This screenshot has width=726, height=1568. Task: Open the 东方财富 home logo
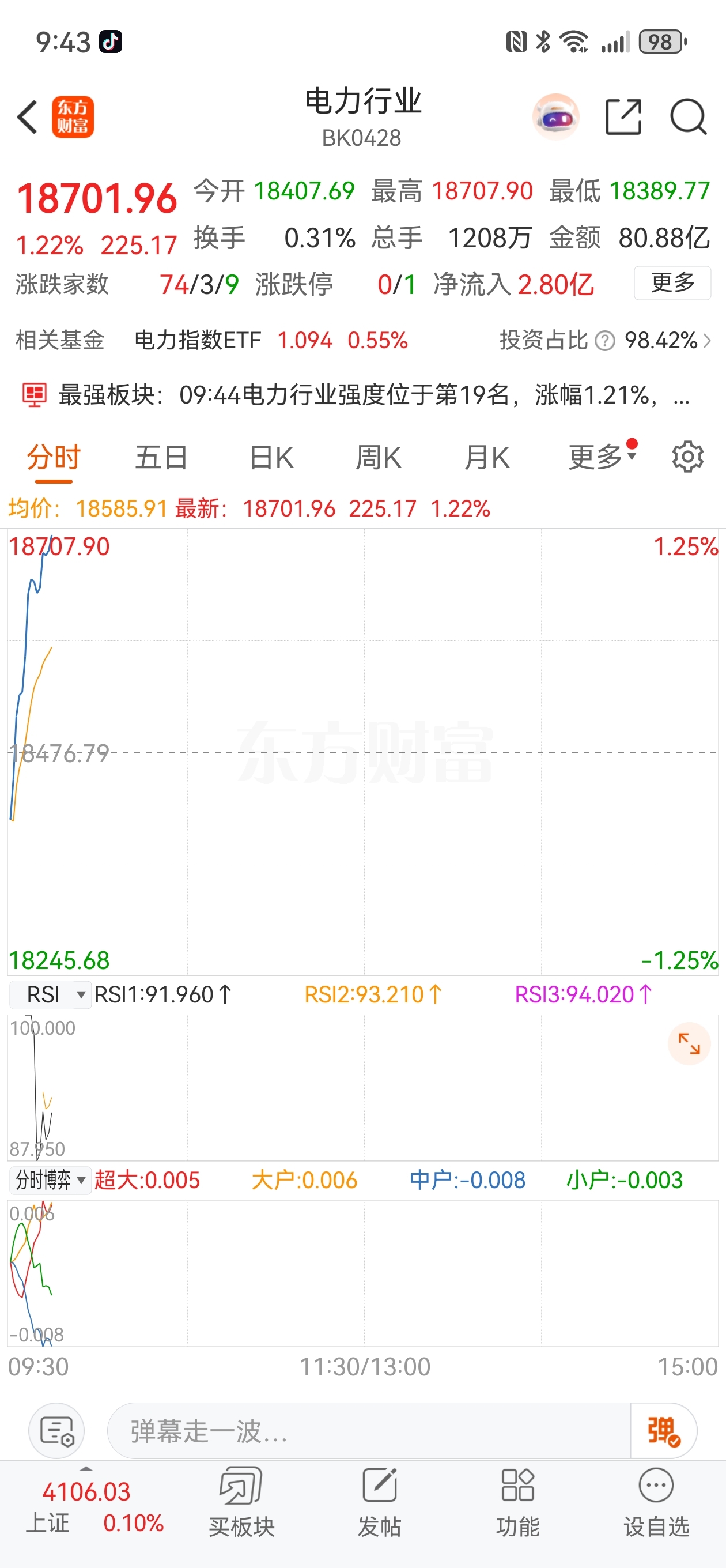pos(73,117)
